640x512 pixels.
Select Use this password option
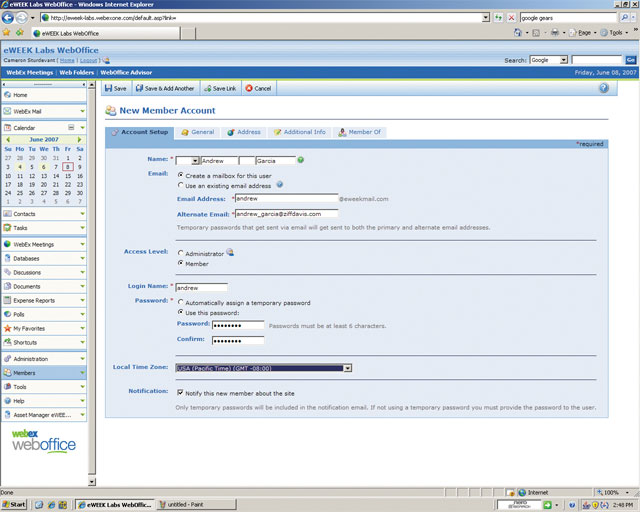(180, 312)
